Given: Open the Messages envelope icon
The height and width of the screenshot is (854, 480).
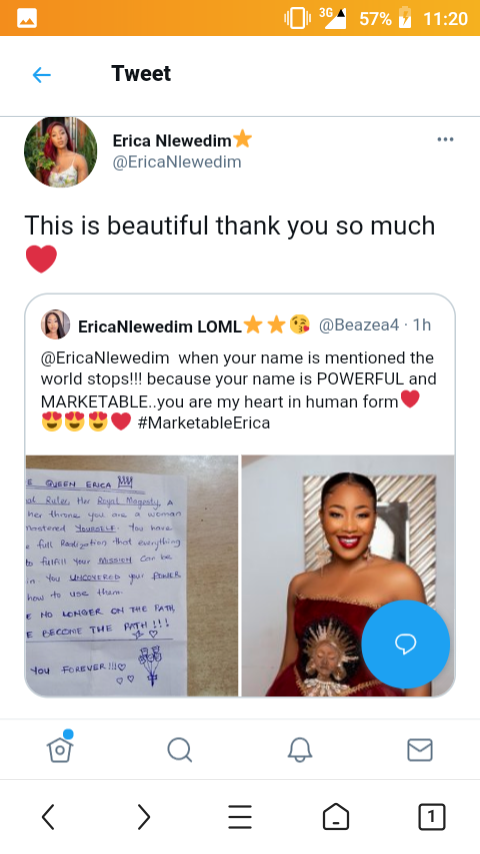Looking at the screenshot, I should 420,750.
